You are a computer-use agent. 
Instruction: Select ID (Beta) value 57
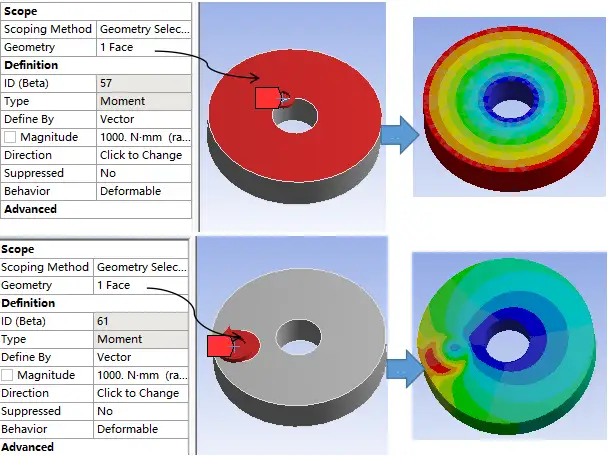[144, 83]
